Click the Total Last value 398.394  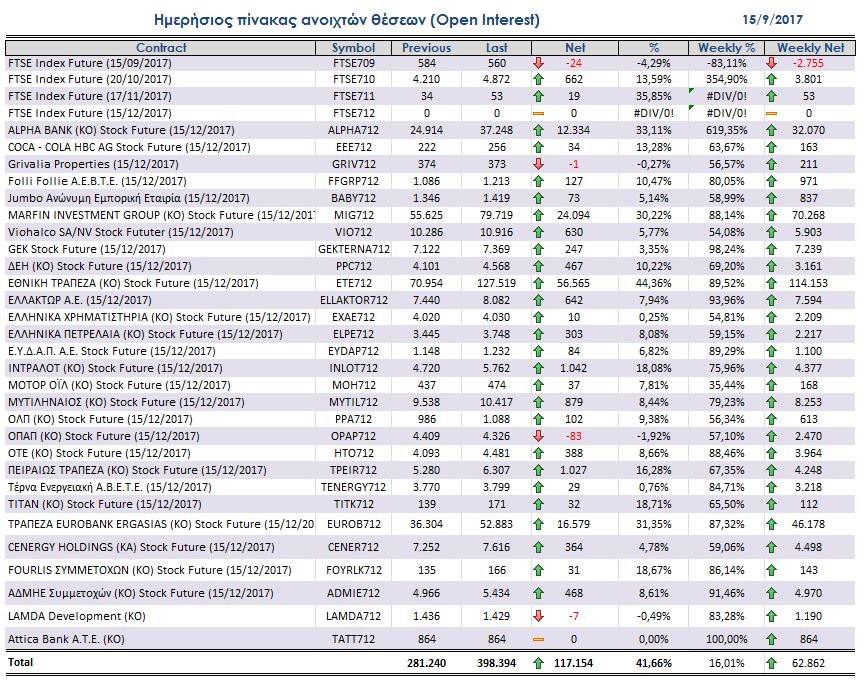coord(497,663)
